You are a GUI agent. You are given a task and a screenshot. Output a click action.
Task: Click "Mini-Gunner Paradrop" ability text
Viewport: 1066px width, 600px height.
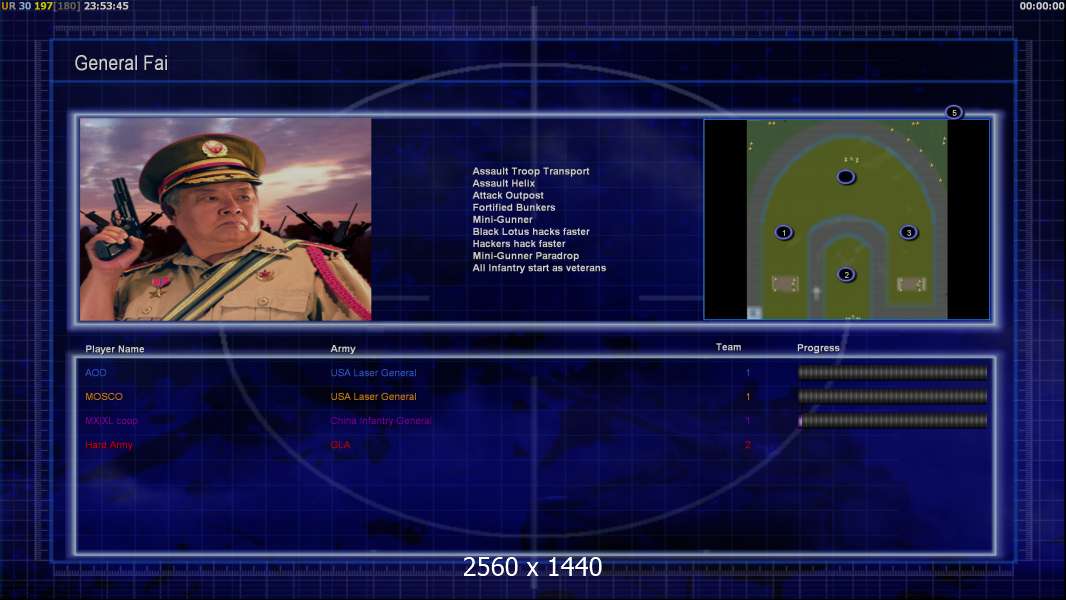526,255
